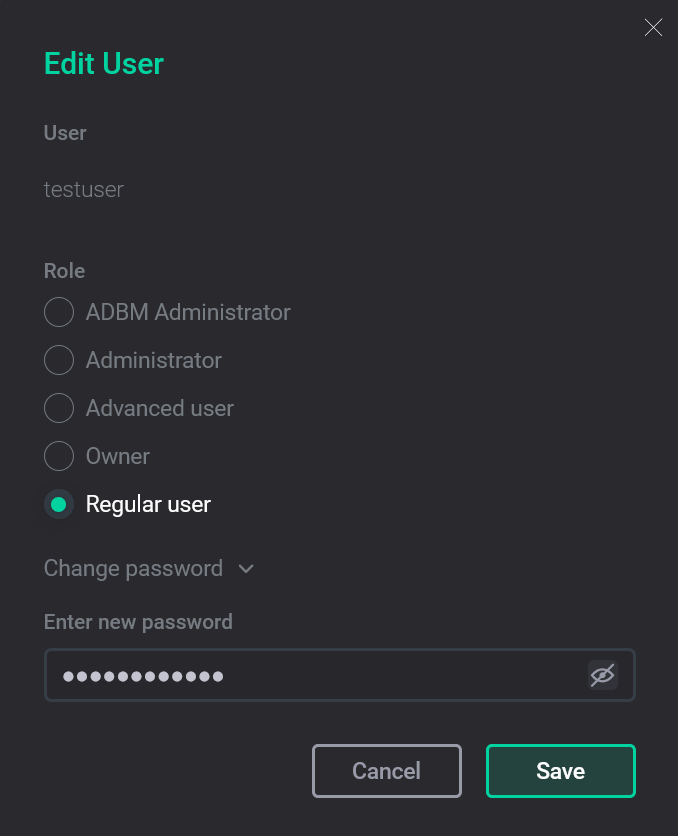Image resolution: width=678 pixels, height=836 pixels.
Task: Click the Regular user label text
Action: coord(148,504)
